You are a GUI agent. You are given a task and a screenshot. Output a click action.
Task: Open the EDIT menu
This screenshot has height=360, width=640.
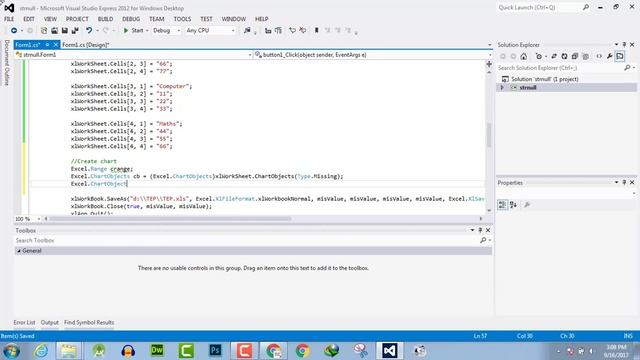[x=29, y=19]
